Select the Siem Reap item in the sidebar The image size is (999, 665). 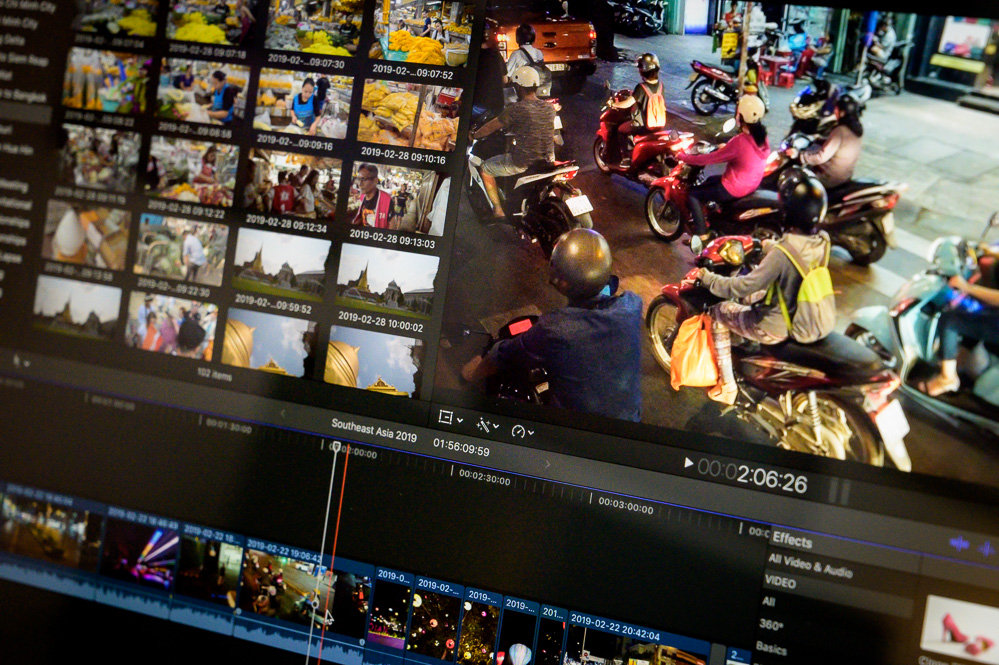coord(24,59)
